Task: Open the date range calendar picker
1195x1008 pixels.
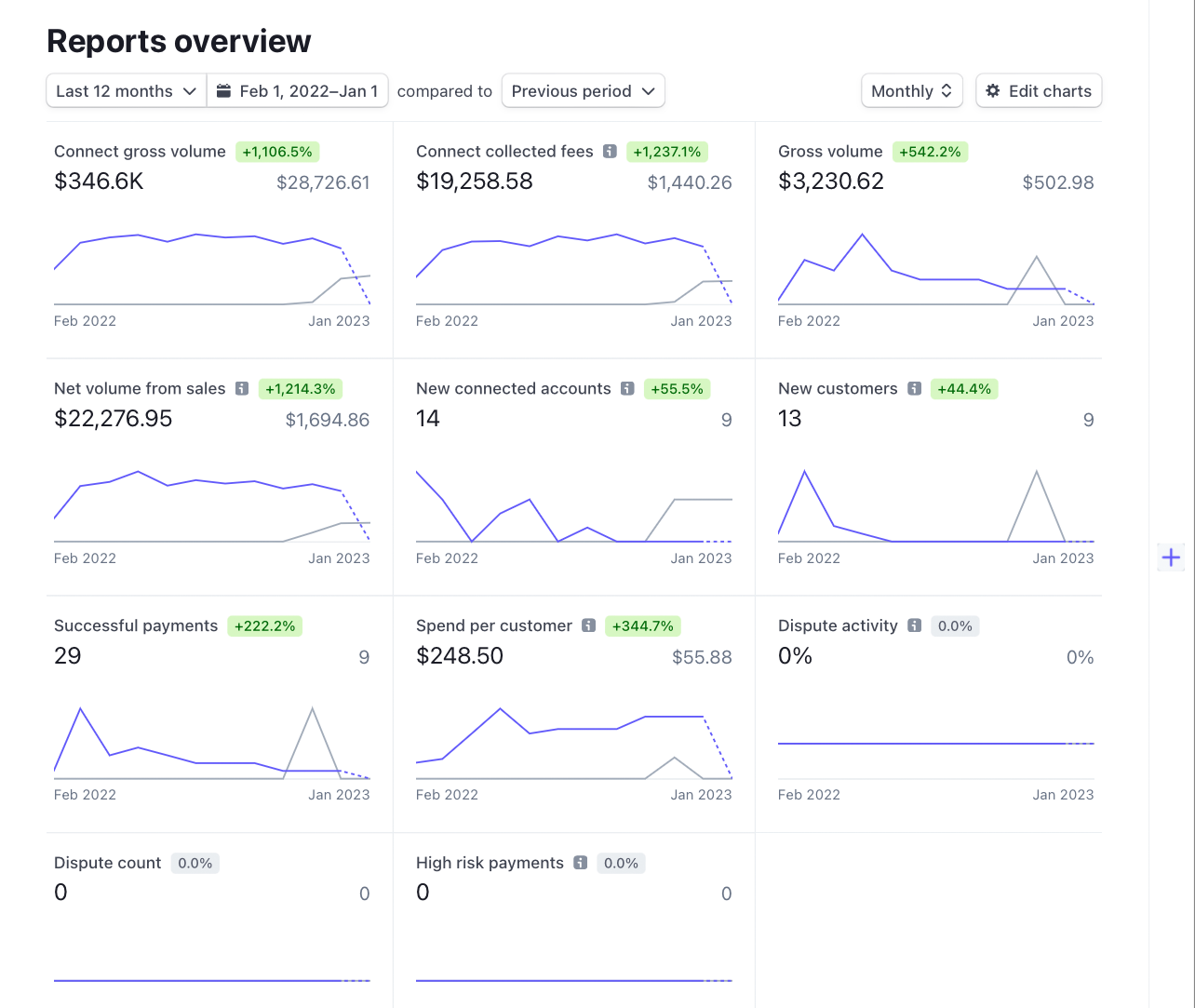Action: point(298,91)
